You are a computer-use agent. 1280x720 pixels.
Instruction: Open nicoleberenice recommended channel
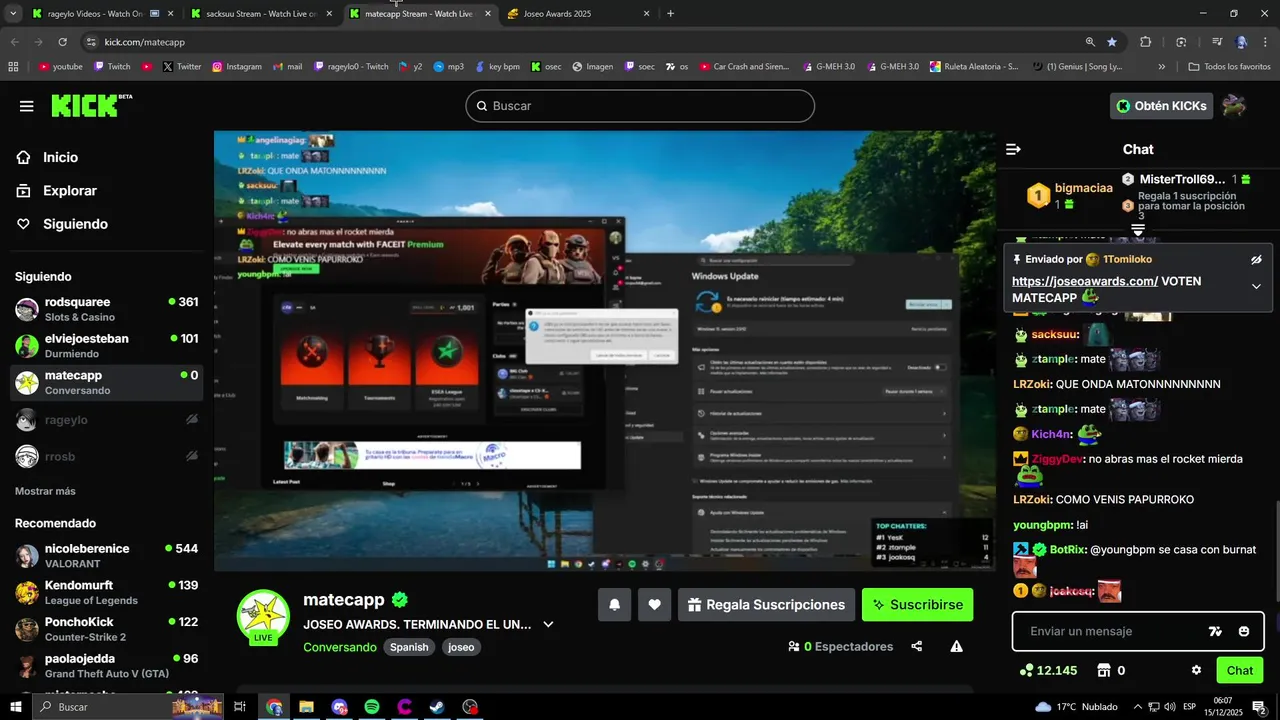click(x=107, y=555)
